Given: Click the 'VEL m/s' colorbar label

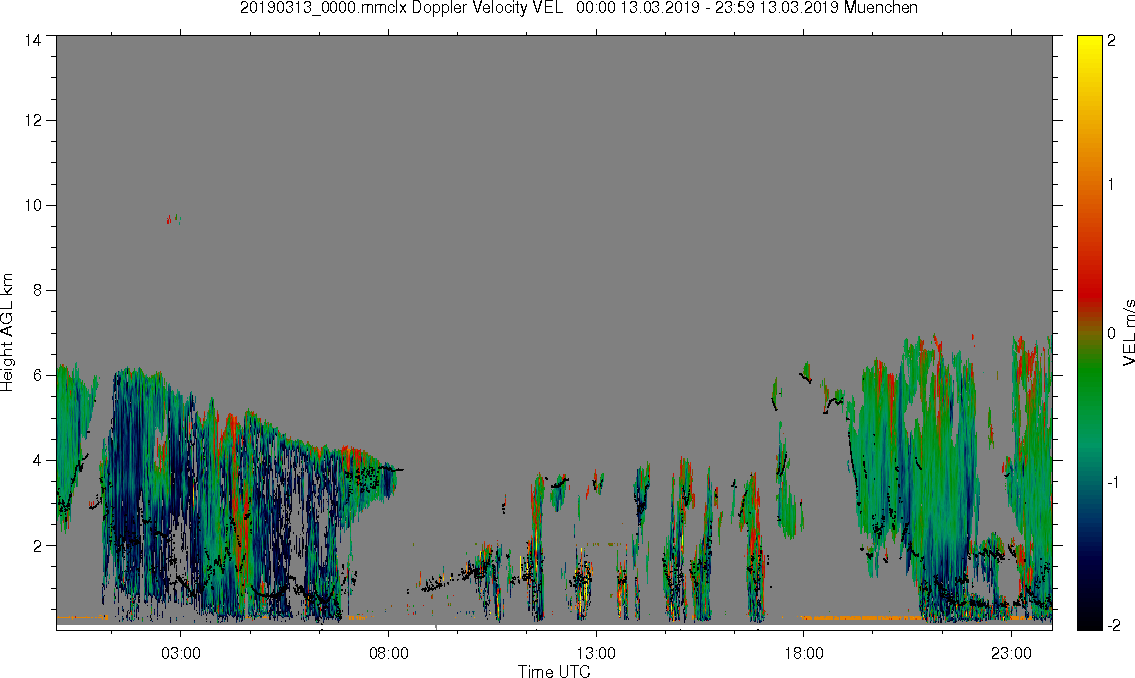Looking at the screenshot, I should [1128, 332].
